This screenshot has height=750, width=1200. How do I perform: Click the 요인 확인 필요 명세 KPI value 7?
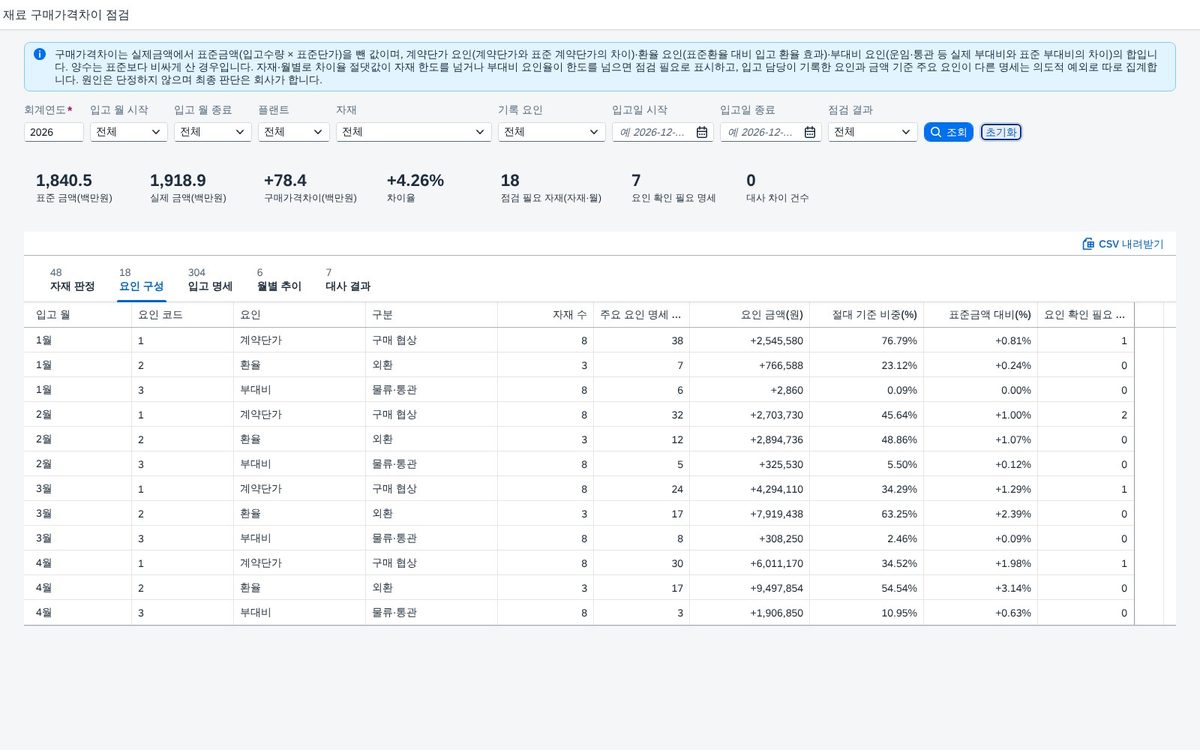(636, 180)
